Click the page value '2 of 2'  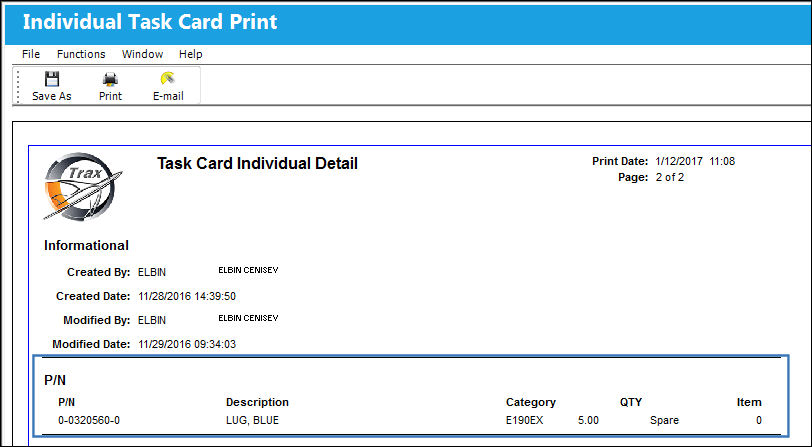coord(670,177)
